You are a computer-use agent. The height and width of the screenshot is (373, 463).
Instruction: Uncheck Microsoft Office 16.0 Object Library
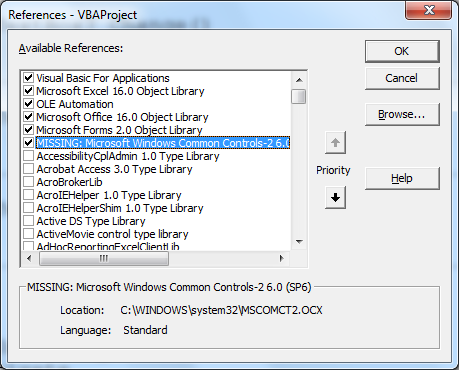29,117
